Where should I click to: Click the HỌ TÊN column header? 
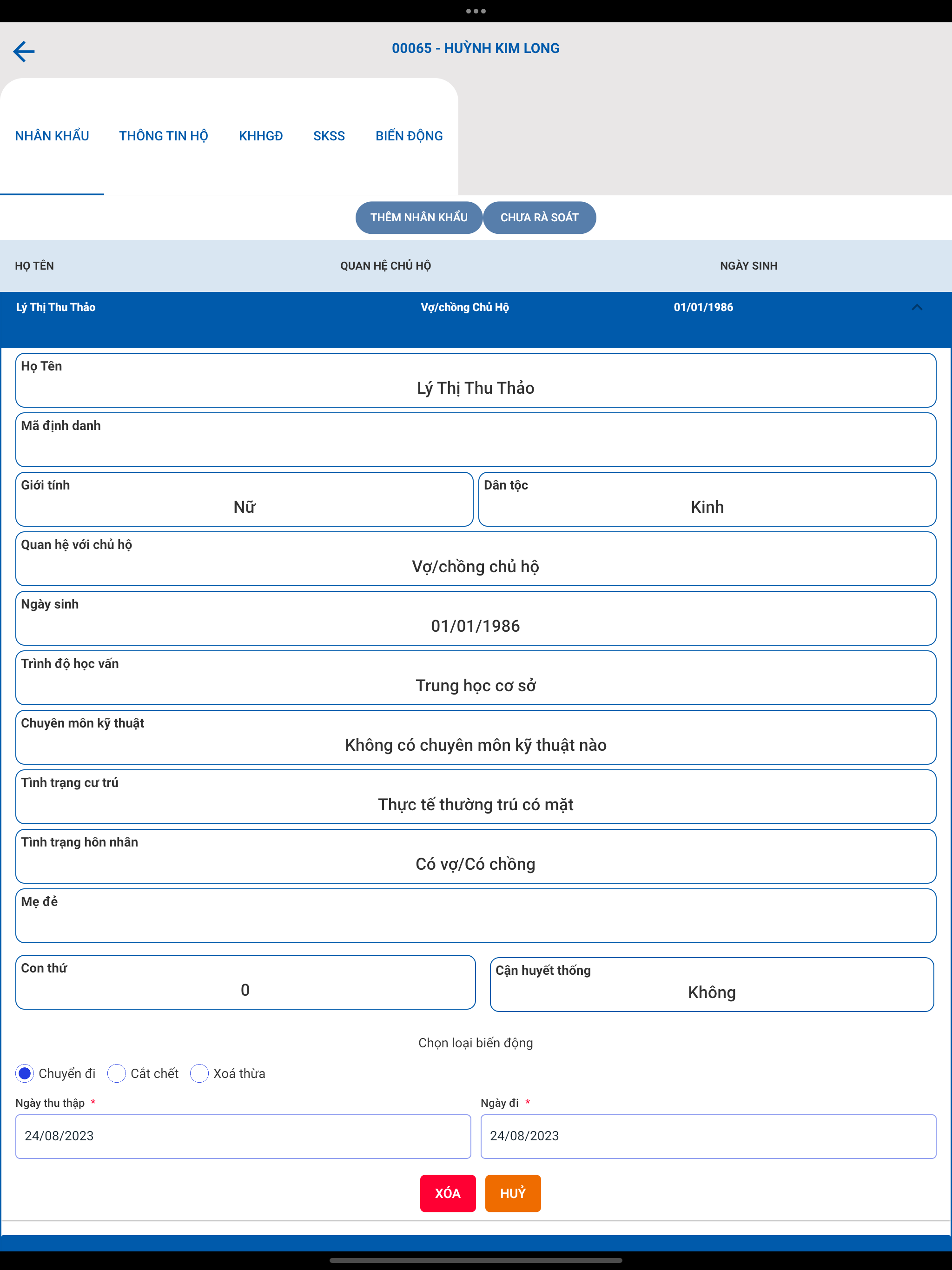34,266
